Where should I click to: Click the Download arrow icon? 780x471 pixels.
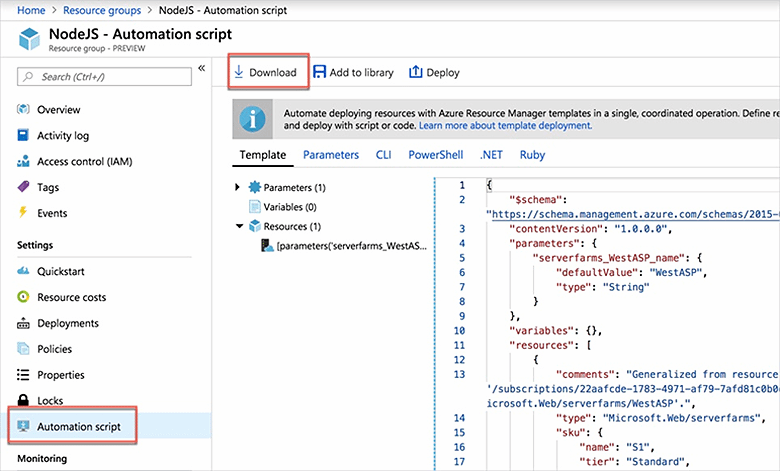pyautogui.click(x=239, y=72)
